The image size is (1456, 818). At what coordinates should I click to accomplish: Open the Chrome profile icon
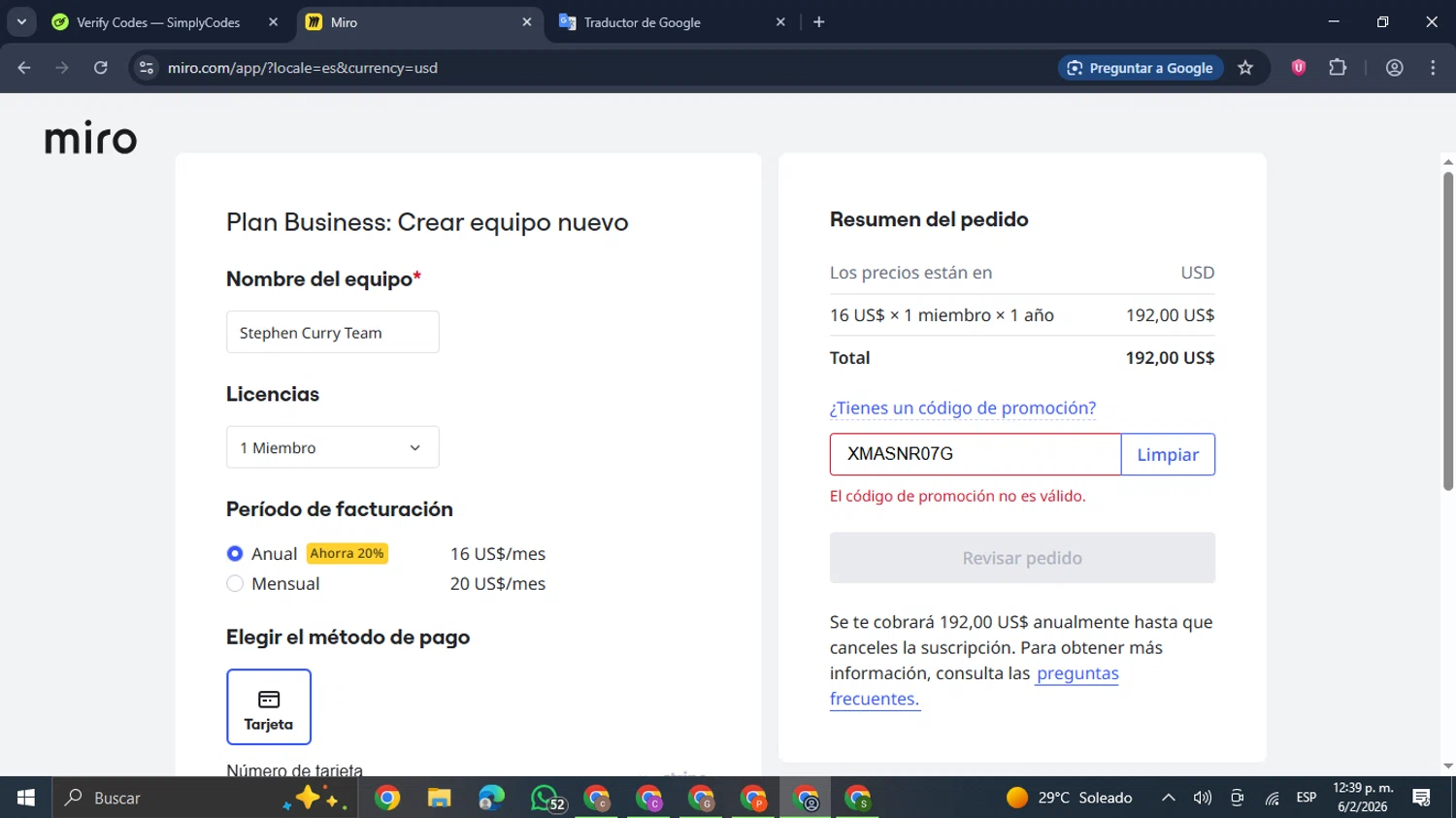1395,68
